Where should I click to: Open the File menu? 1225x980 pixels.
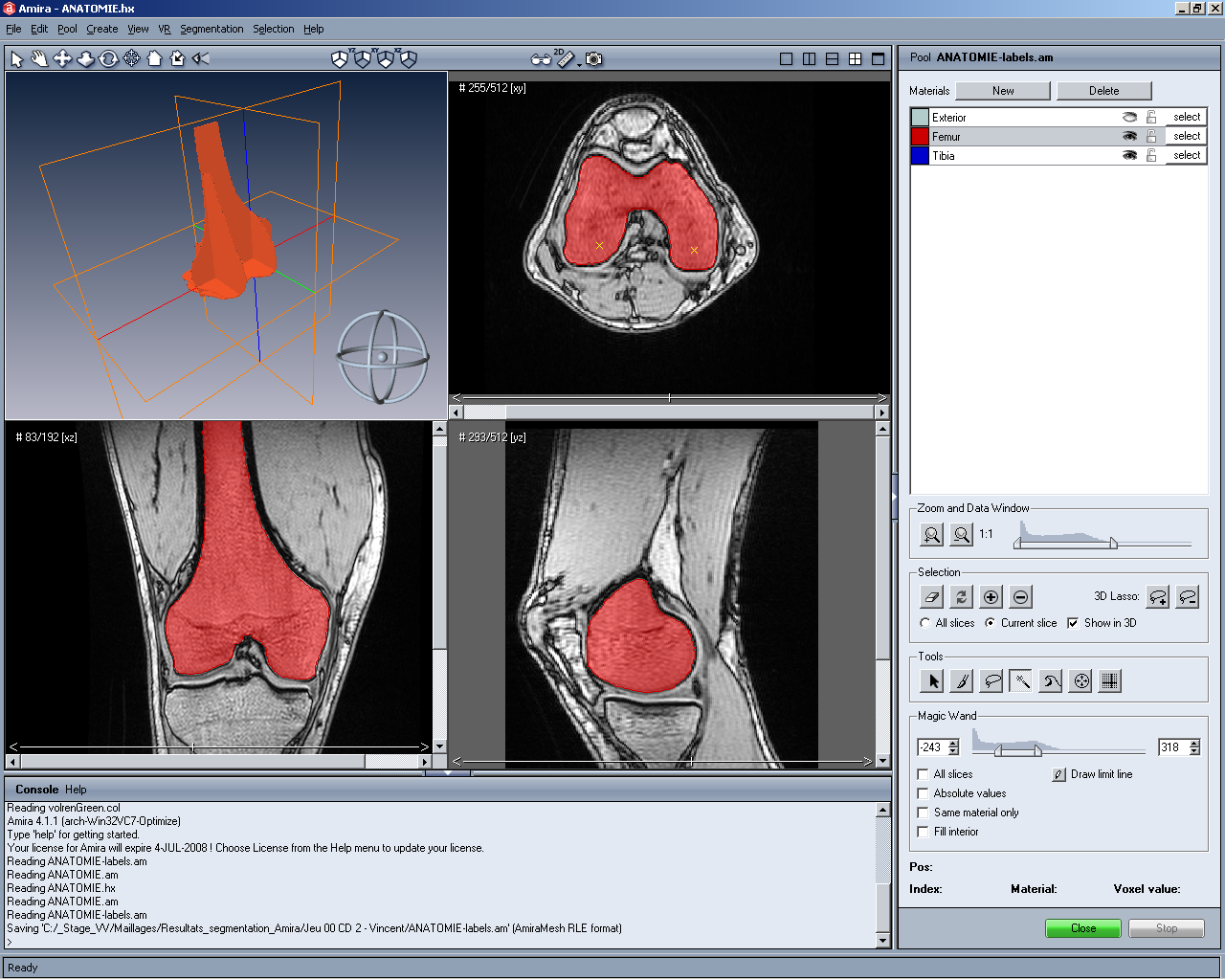13,29
